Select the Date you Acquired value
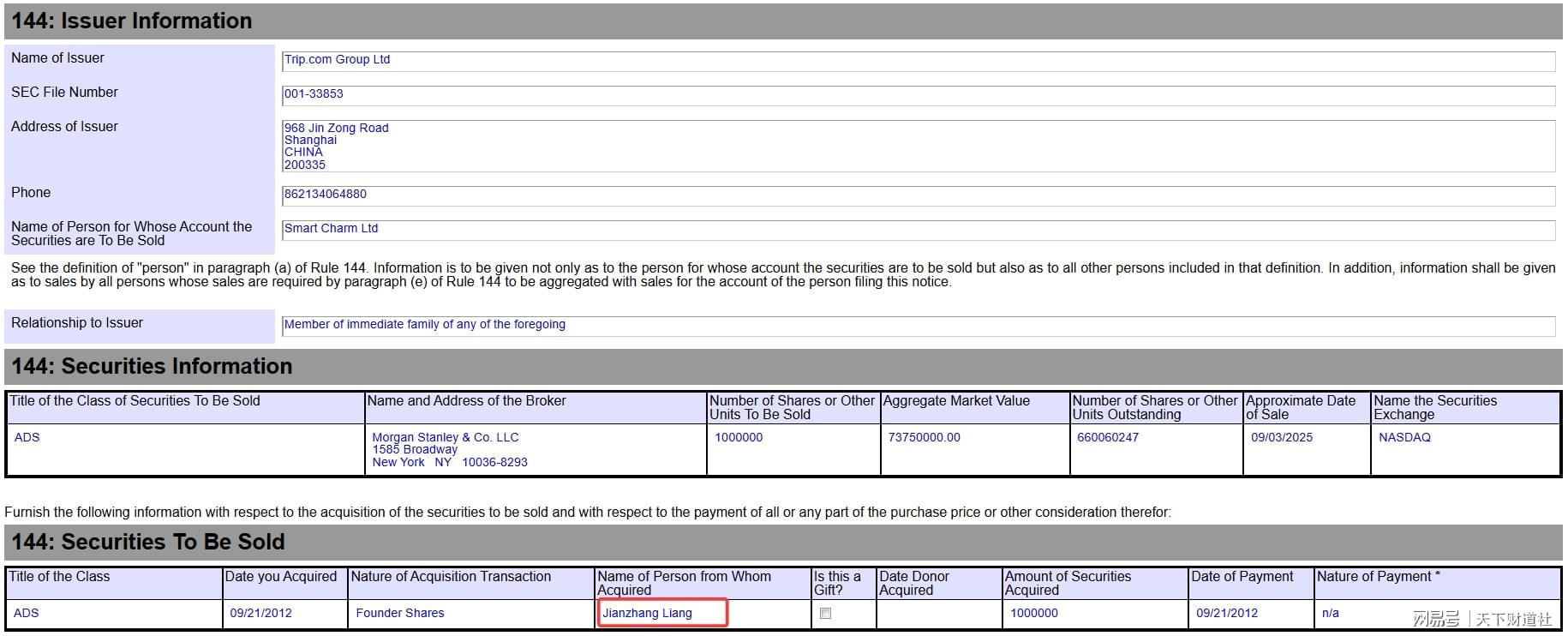Image resolution: width=1568 pixels, height=636 pixels. 260,614
